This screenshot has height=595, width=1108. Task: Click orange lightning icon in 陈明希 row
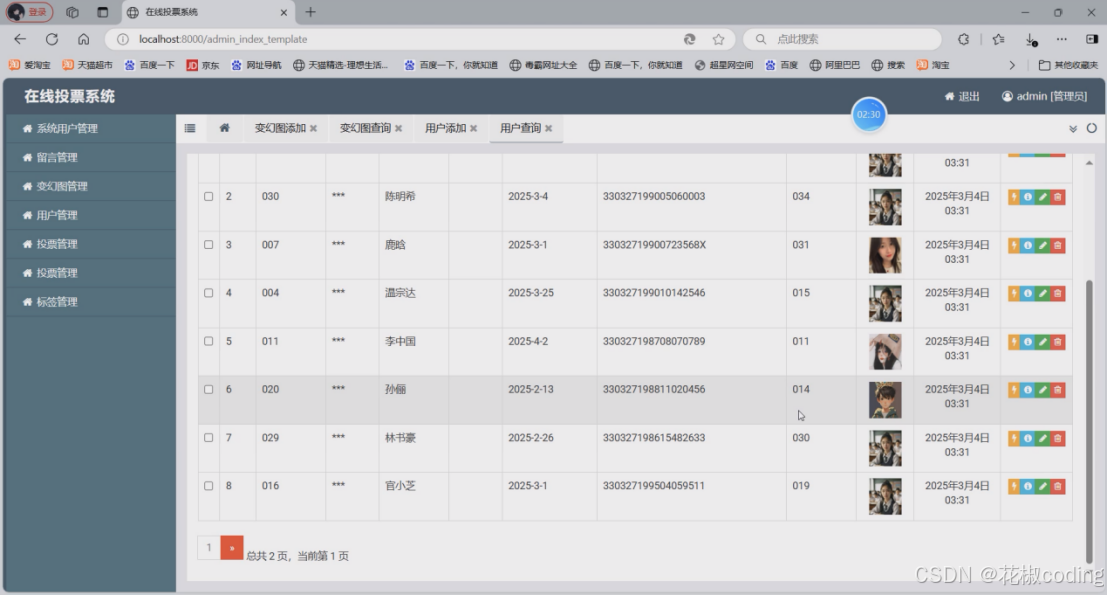[x=1014, y=197]
